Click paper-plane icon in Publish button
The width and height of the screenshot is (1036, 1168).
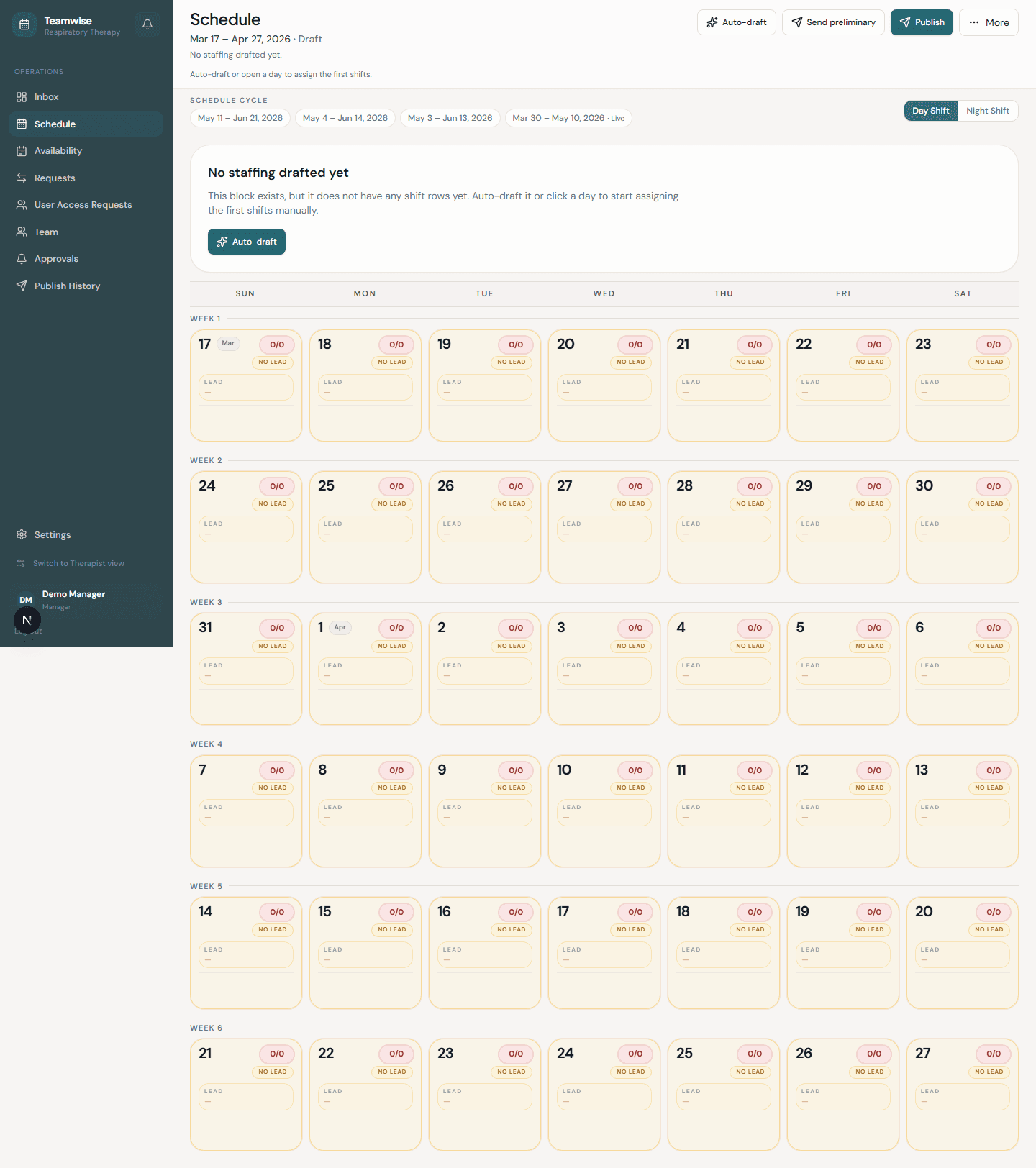tap(905, 22)
